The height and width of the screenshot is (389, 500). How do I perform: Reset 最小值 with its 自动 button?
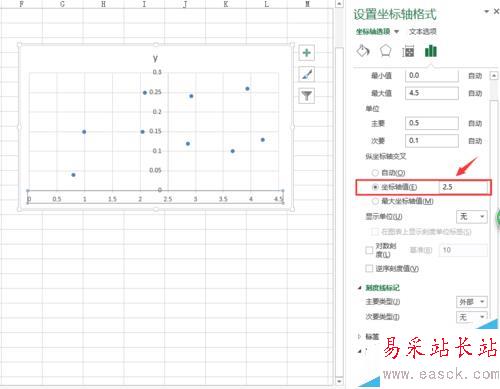[x=475, y=76]
